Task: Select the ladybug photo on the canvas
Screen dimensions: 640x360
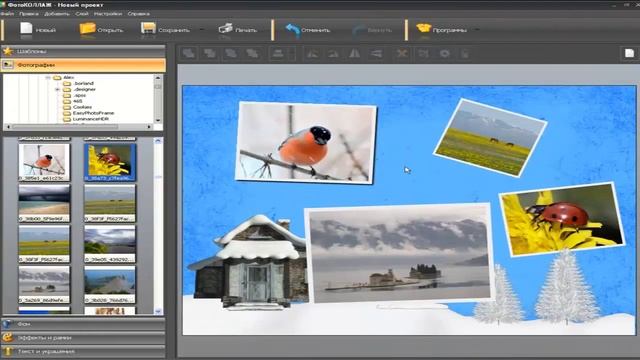Action: [562, 219]
